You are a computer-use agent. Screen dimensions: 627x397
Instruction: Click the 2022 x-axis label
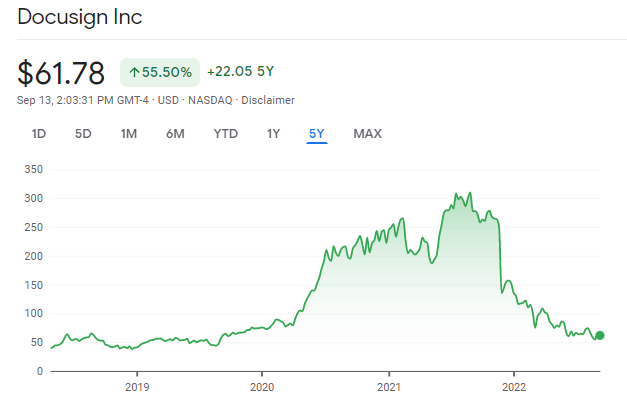pyautogui.click(x=514, y=387)
